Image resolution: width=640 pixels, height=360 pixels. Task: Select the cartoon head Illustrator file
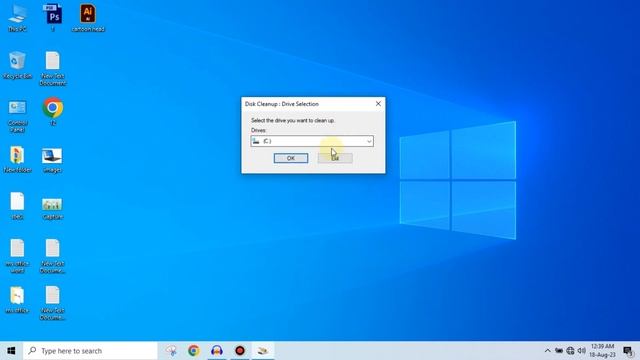click(x=88, y=18)
